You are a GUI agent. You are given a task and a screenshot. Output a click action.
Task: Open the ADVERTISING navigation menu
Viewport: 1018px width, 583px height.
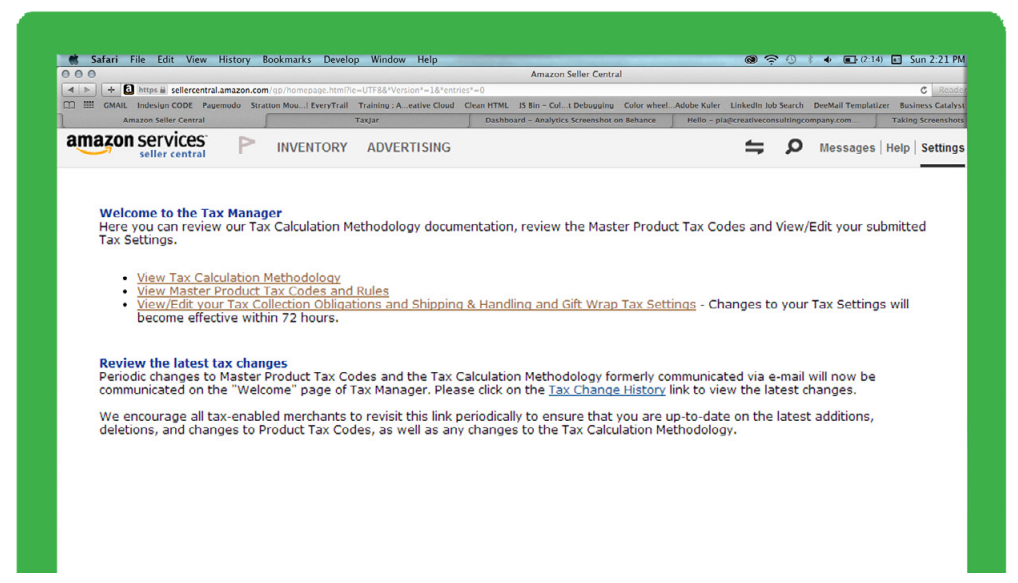[409, 147]
